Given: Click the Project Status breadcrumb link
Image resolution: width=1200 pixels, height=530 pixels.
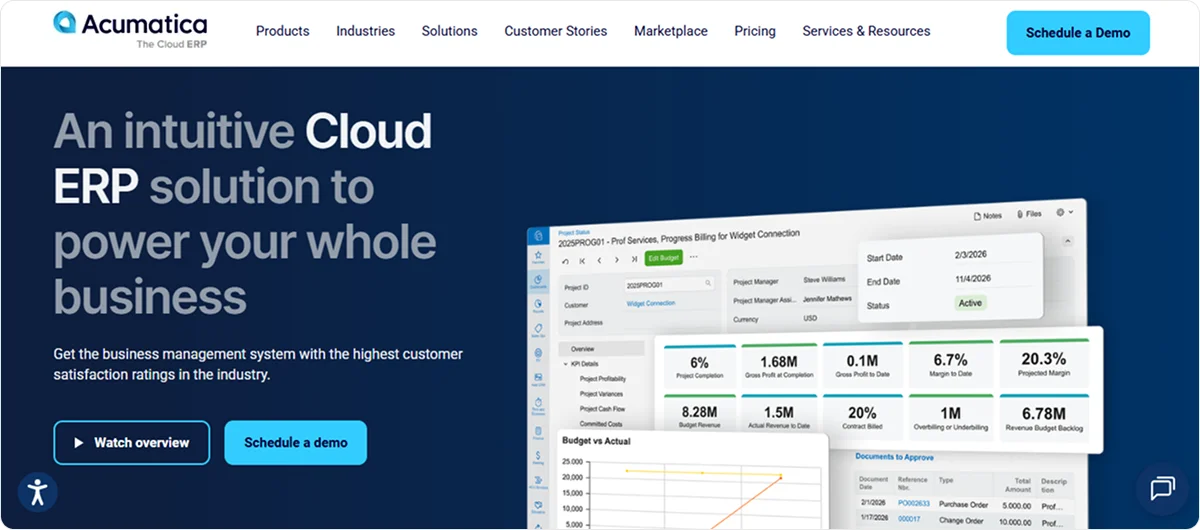Looking at the screenshot, I should [x=574, y=232].
